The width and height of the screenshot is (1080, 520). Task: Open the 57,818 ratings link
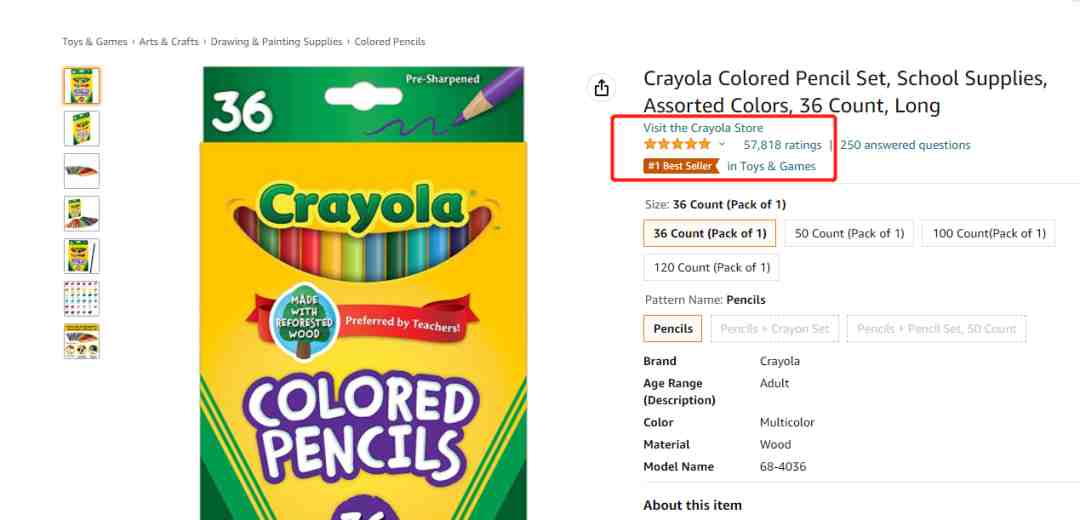[782, 145]
